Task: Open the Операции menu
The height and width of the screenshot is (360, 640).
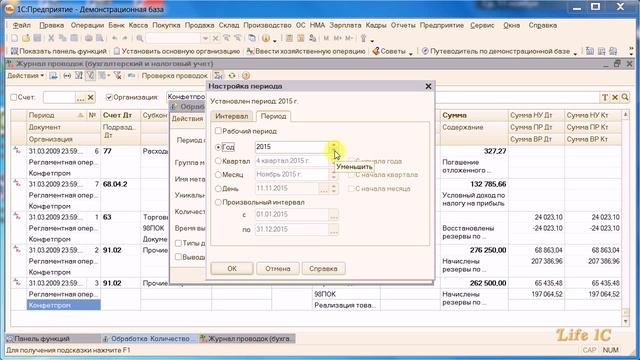Action: pyautogui.click(x=87, y=25)
